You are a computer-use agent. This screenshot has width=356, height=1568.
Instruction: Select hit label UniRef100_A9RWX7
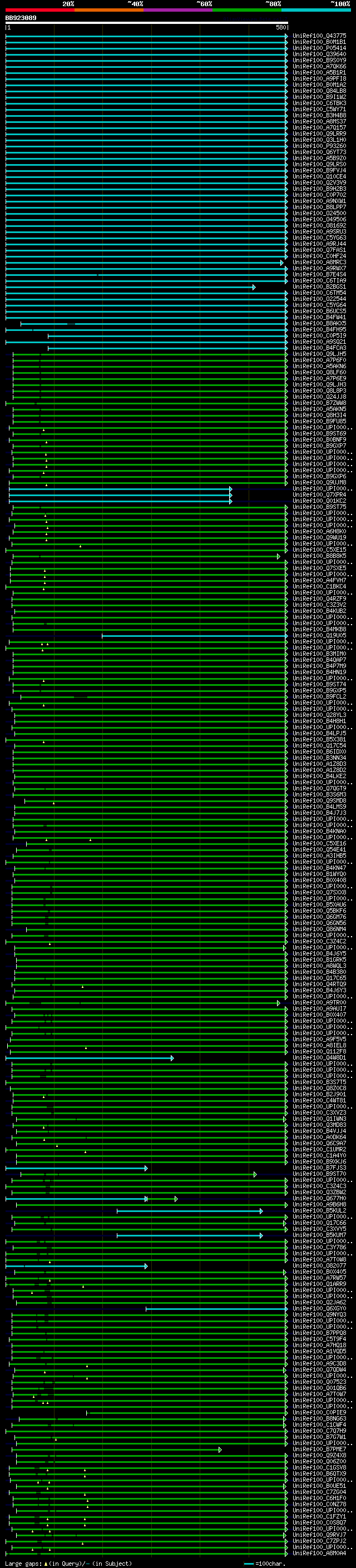[x=319, y=269]
